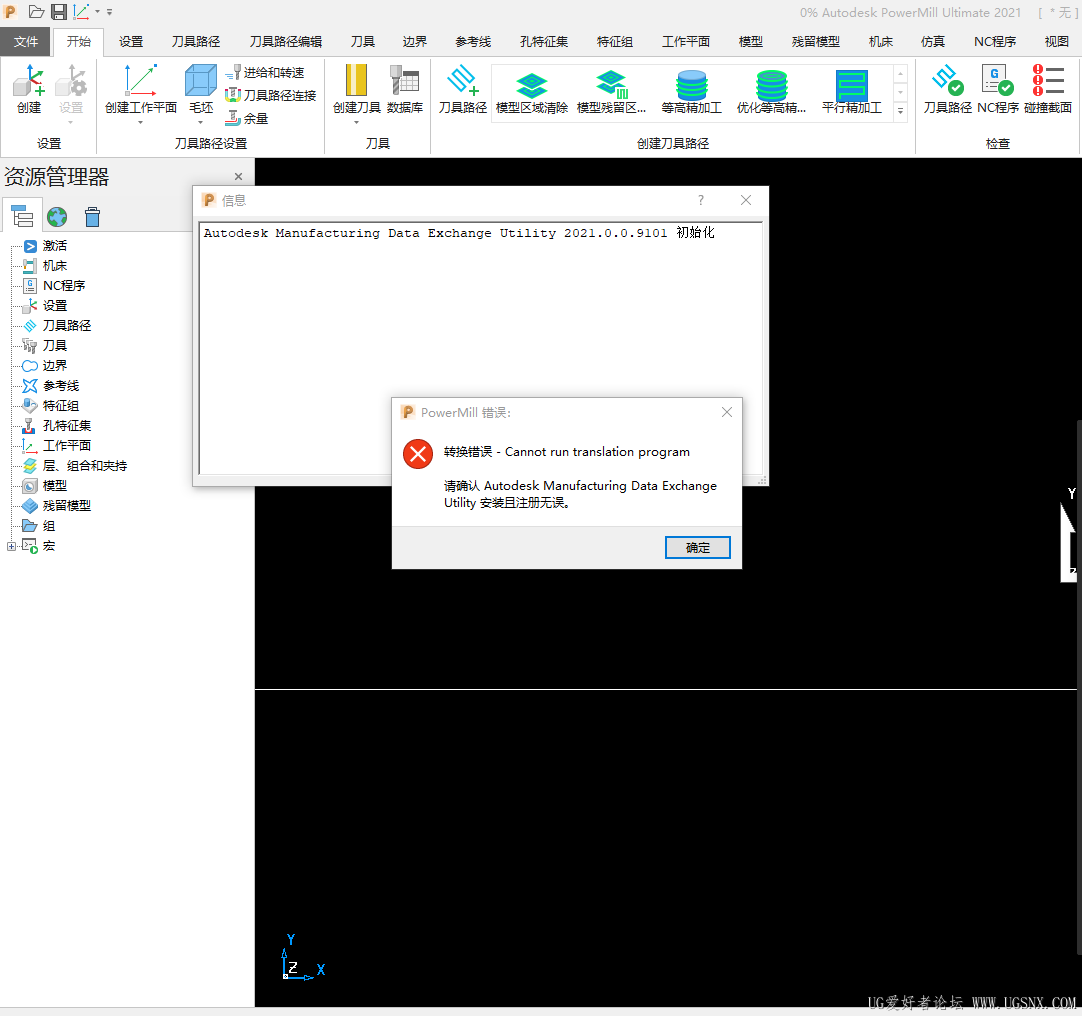Choose the 优化等高精 strategy
The height and width of the screenshot is (1016, 1082).
click(x=771, y=93)
